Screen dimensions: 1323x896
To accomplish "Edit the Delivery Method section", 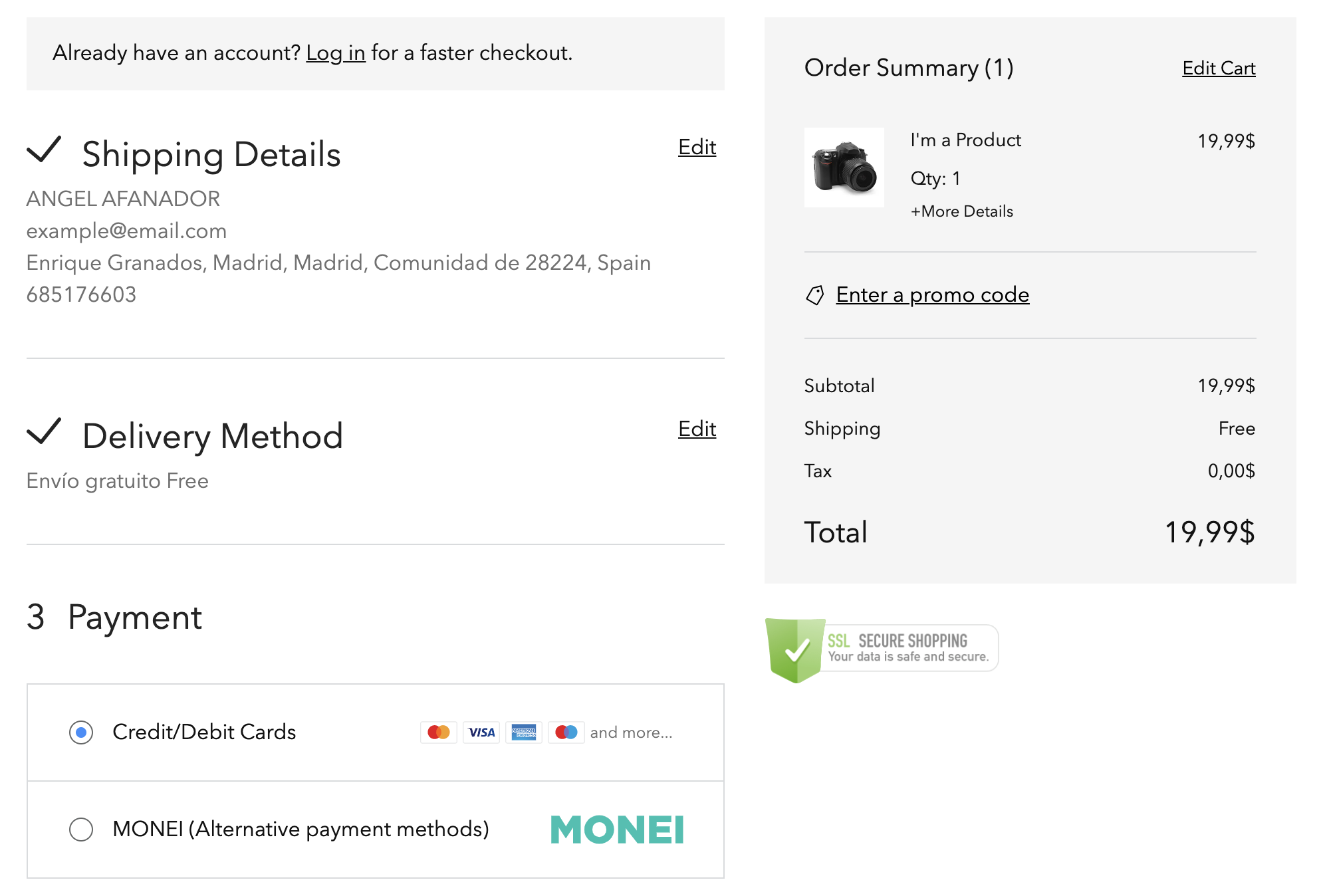I will [x=697, y=429].
